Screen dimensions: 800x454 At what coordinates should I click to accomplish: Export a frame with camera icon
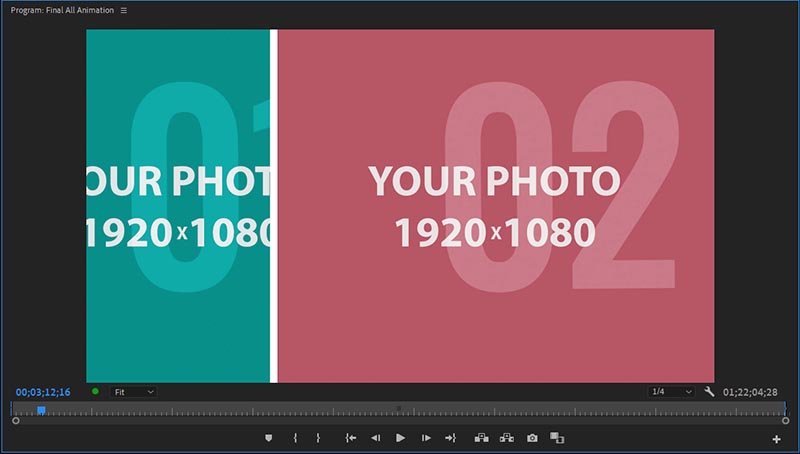[x=532, y=438]
